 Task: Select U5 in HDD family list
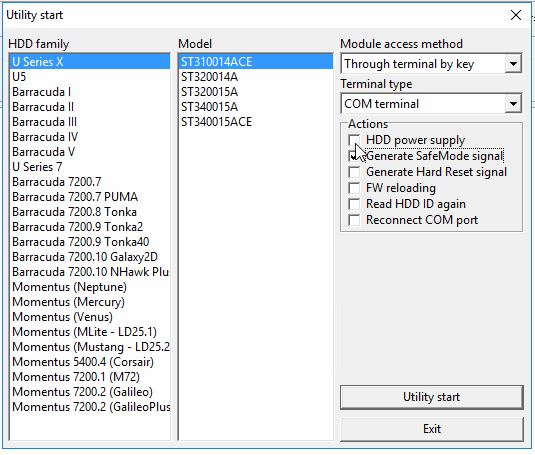(90, 77)
